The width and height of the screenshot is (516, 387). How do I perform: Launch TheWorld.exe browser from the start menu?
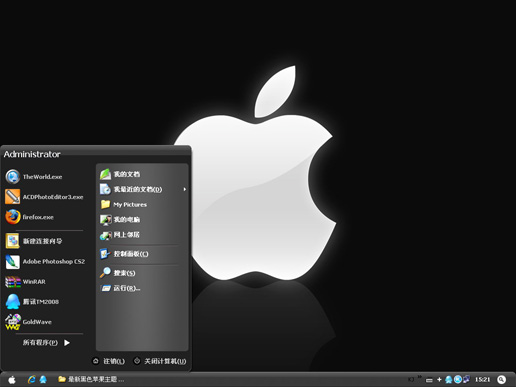35,177
